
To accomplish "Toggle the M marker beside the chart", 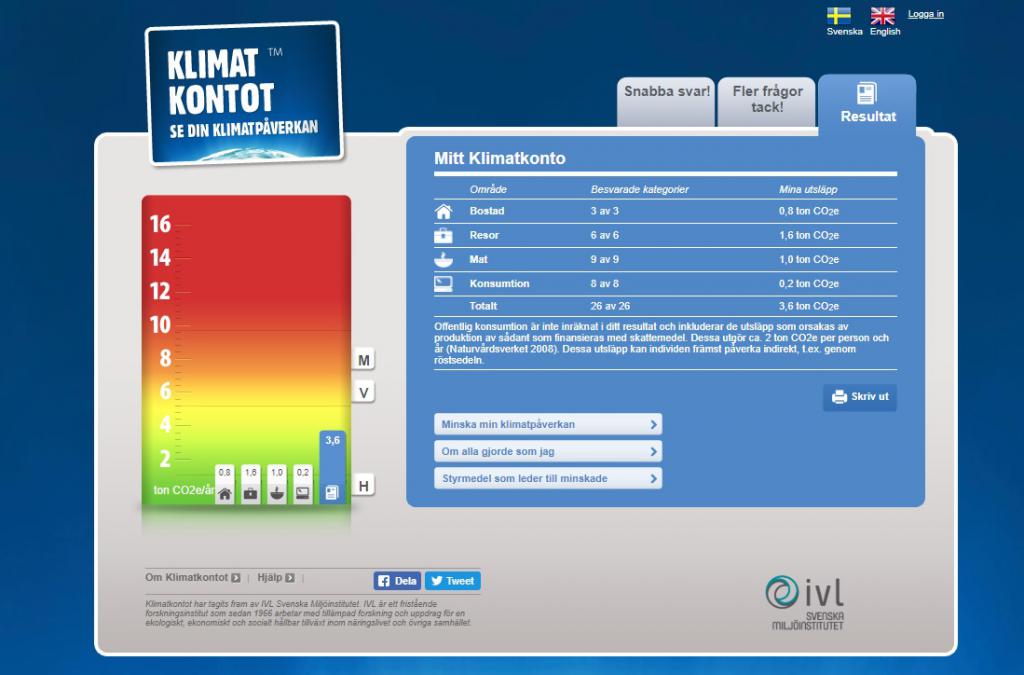I will [364, 360].
